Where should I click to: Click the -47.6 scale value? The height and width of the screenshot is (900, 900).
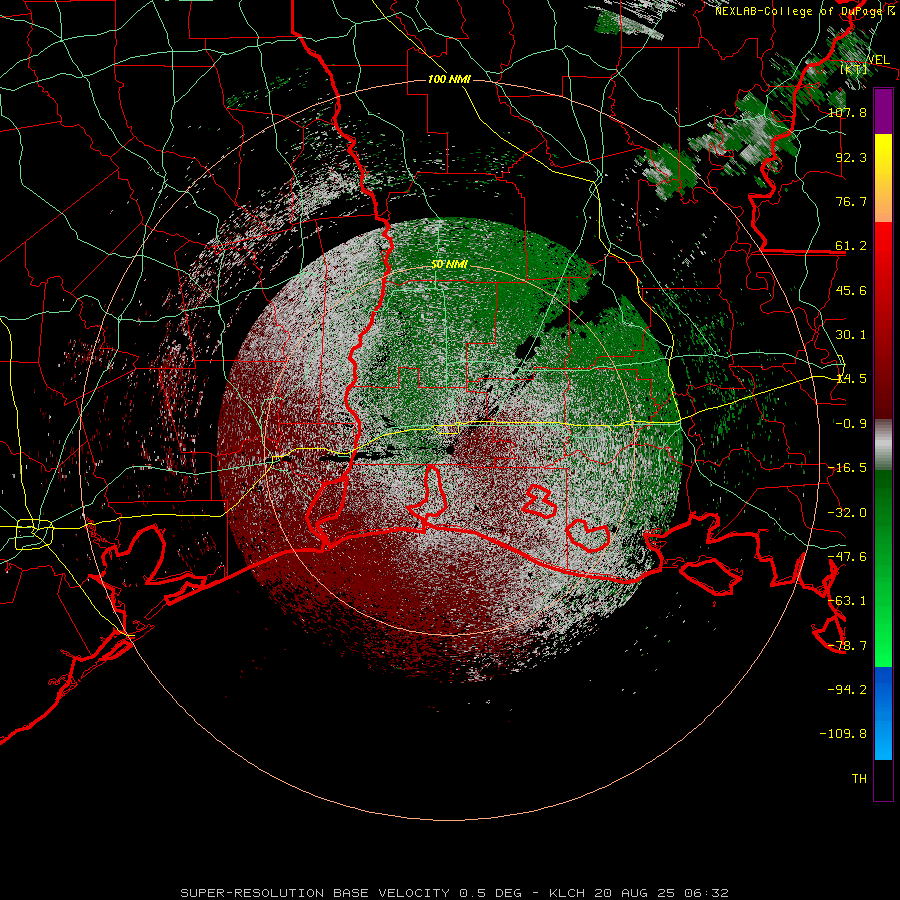coord(847,557)
